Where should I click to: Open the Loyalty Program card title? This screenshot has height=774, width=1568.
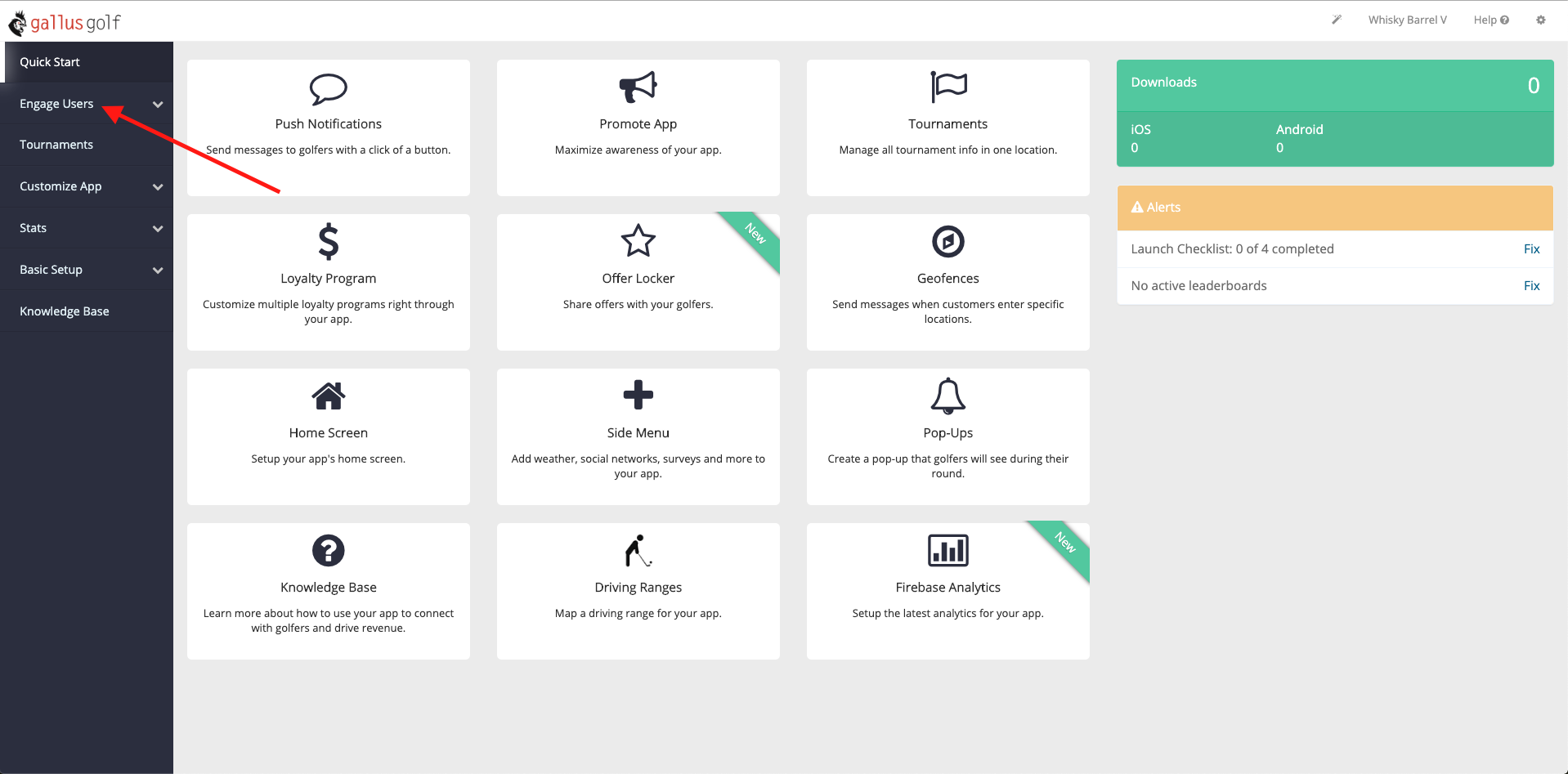(329, 279)
